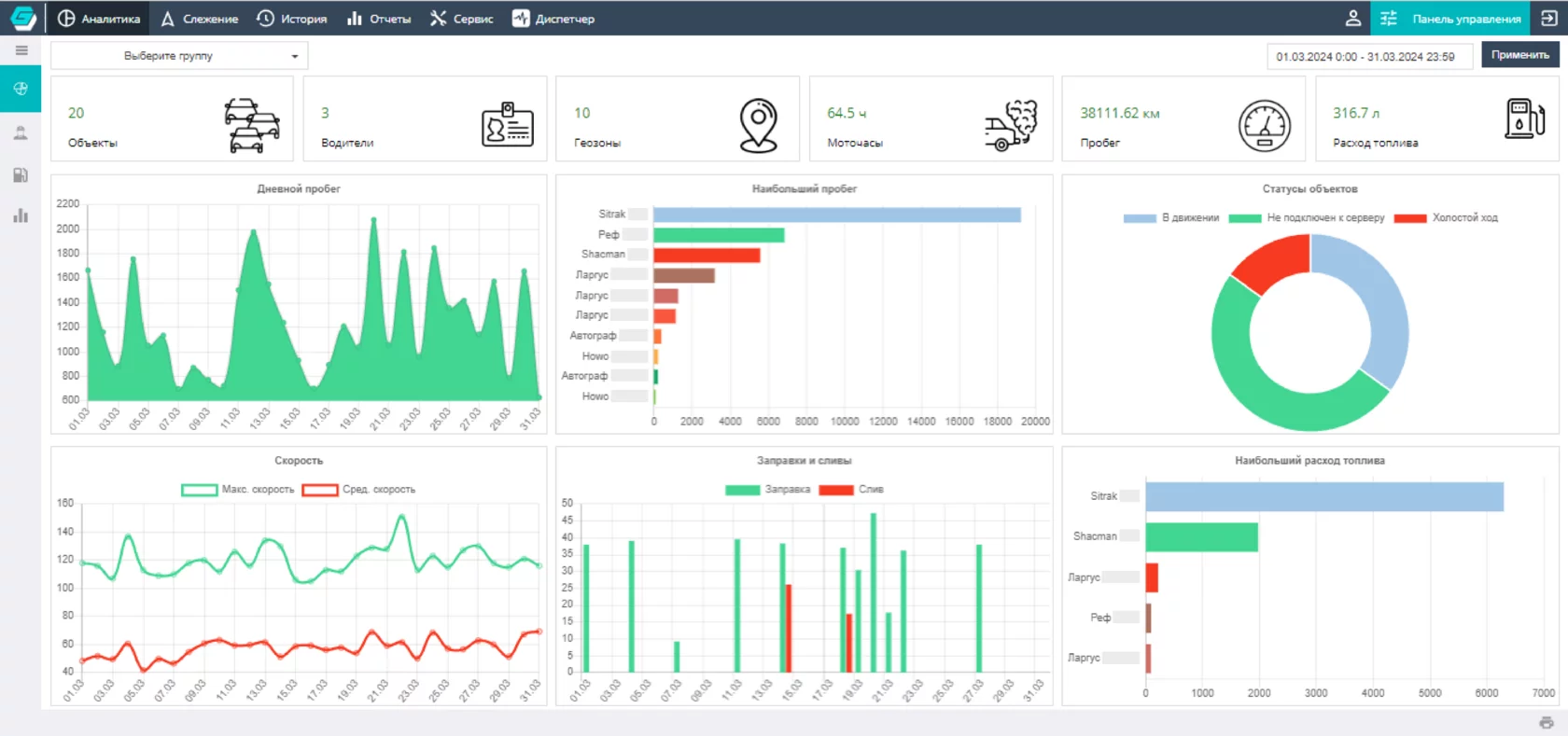Screen dimensions: 1568x736
Task: Toggle 'Заправка' legend in fuel chart
Action: pyautogui.click(x=767, y=490)
